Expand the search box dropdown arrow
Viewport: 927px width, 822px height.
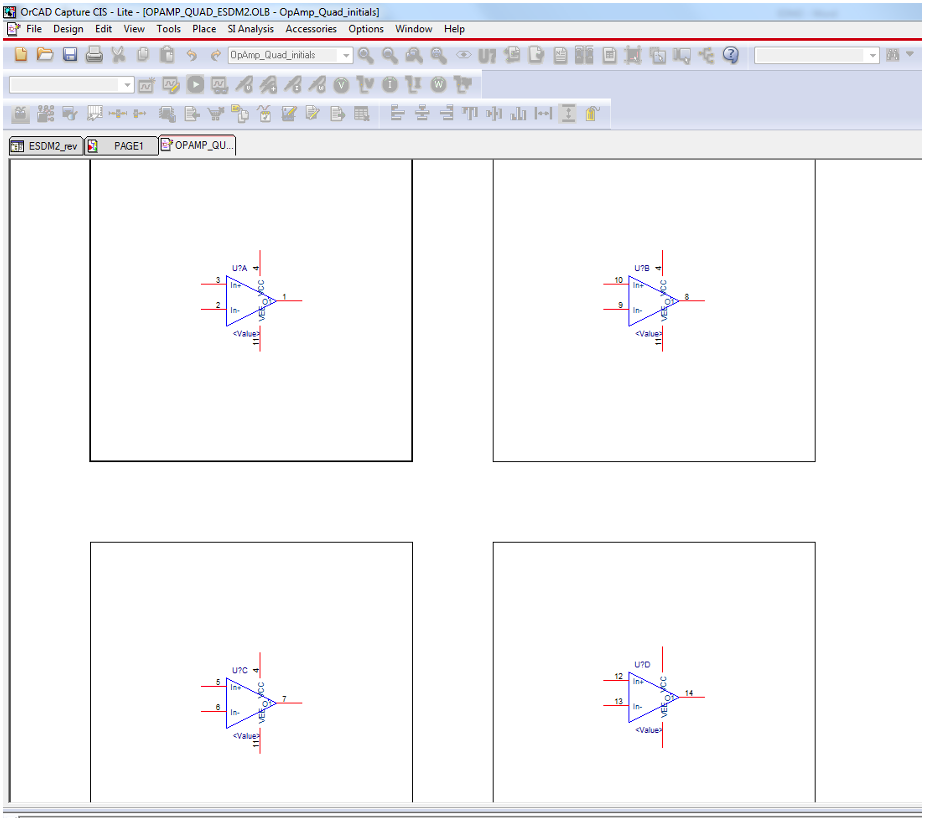pyautogui.click(x=873, y=56)
